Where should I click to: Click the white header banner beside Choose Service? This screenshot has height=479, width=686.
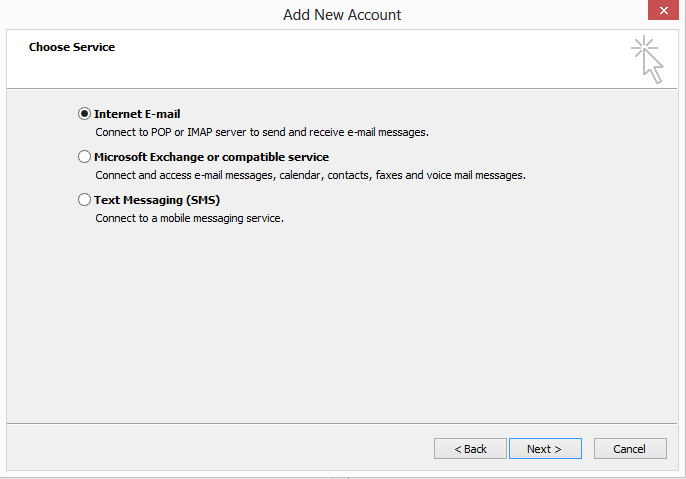[x=350, y=59]
